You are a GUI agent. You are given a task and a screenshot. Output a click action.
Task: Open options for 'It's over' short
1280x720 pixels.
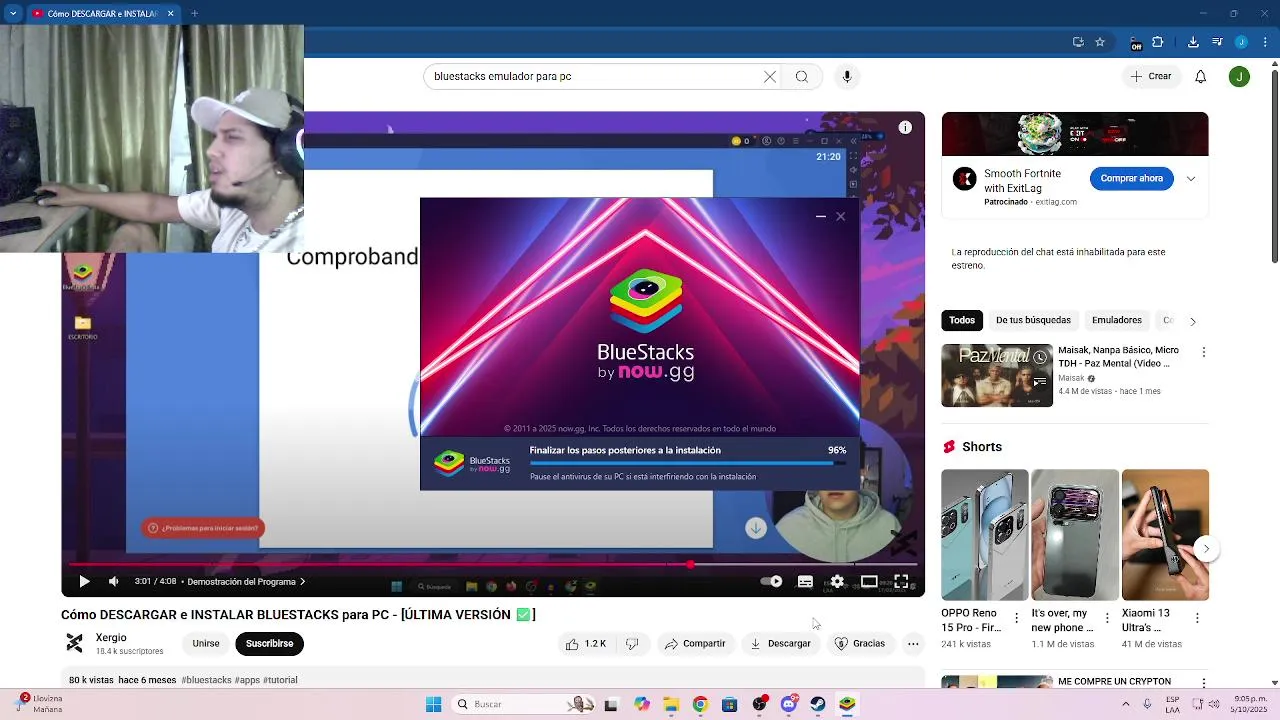click(1107, 618)
